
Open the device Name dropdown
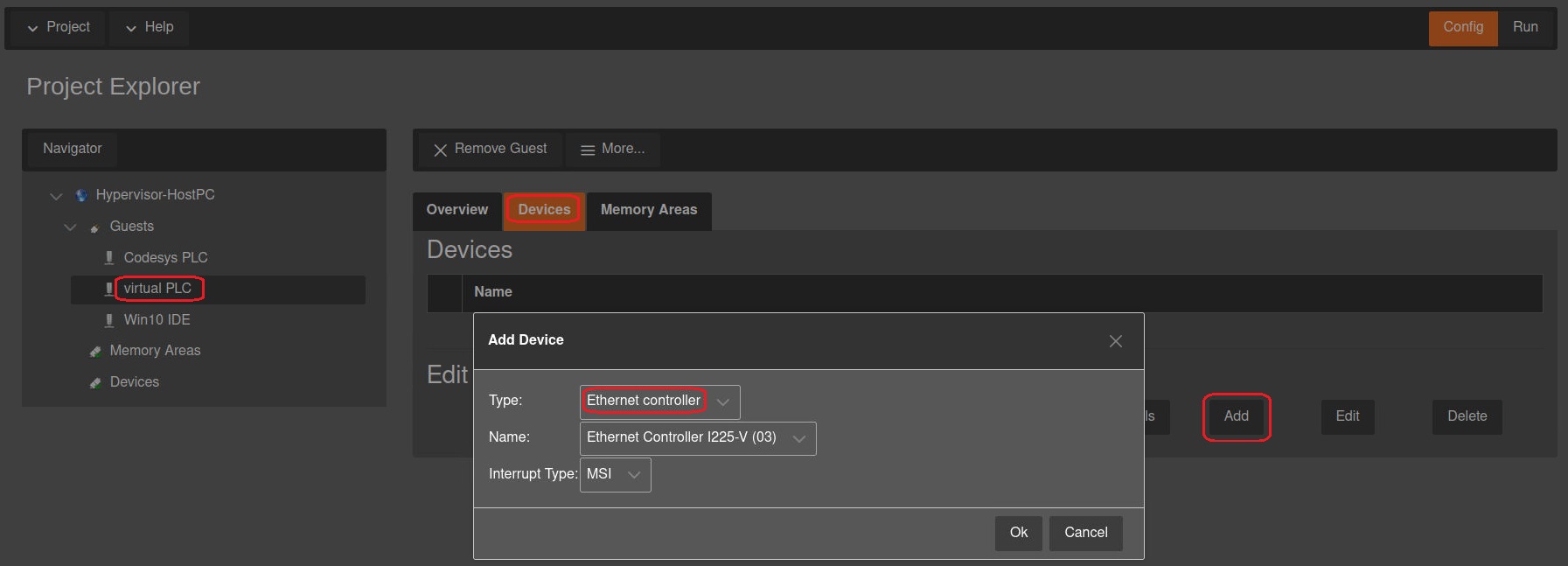[x=697, y=438]
